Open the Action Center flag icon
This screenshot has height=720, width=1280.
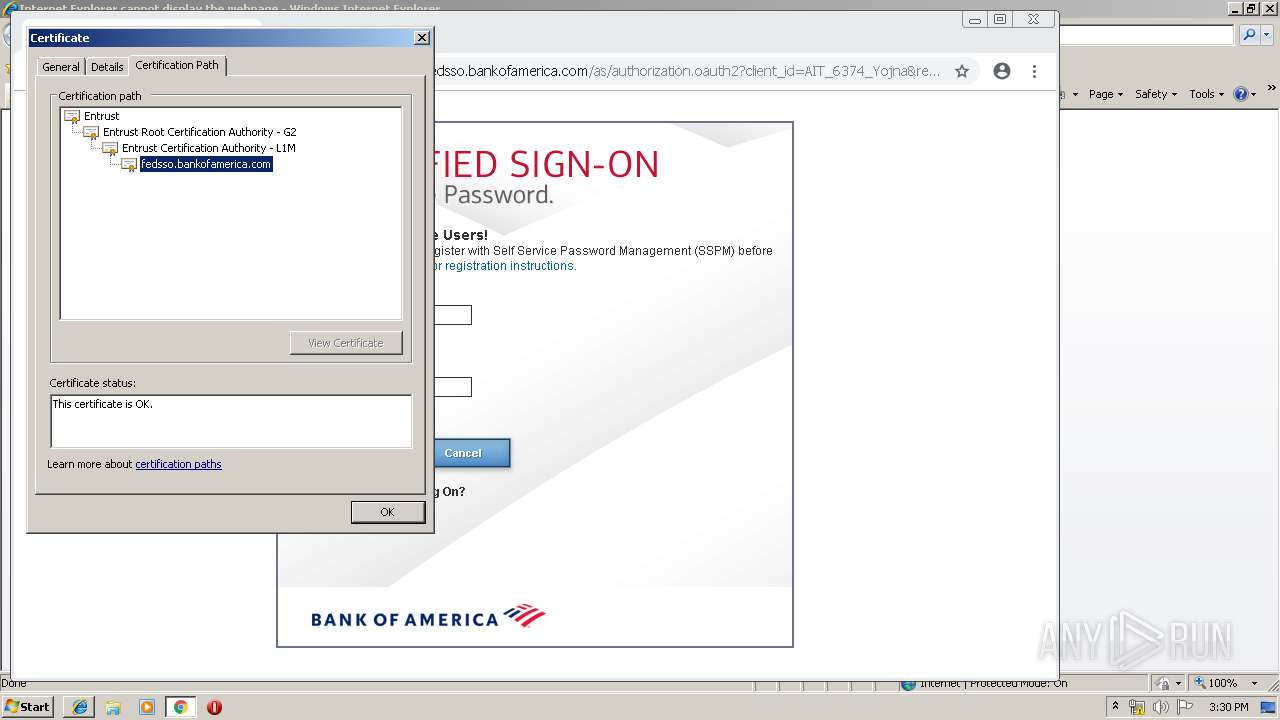[1184, 707]
